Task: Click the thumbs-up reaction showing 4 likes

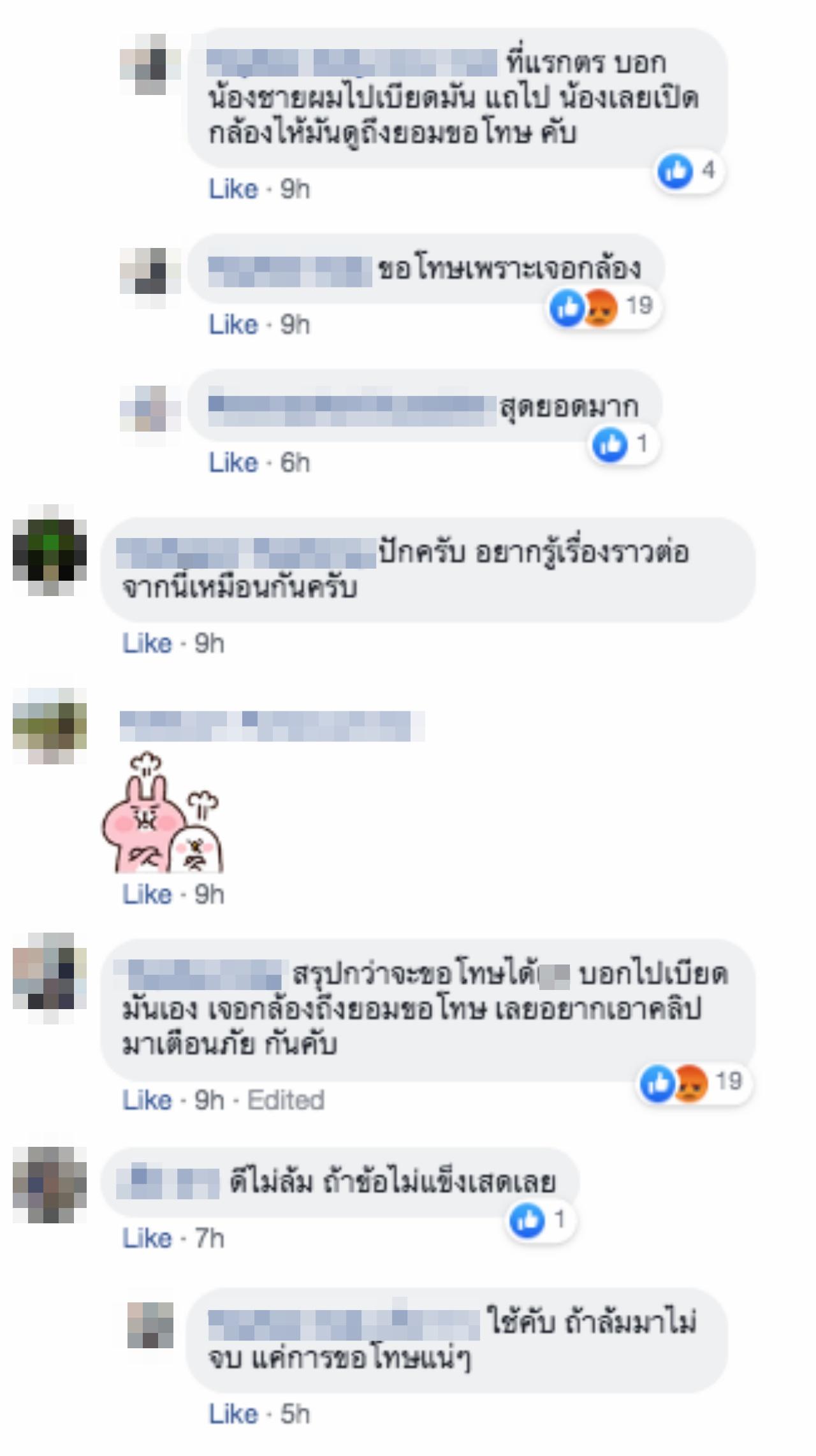Action: [688, 171]
